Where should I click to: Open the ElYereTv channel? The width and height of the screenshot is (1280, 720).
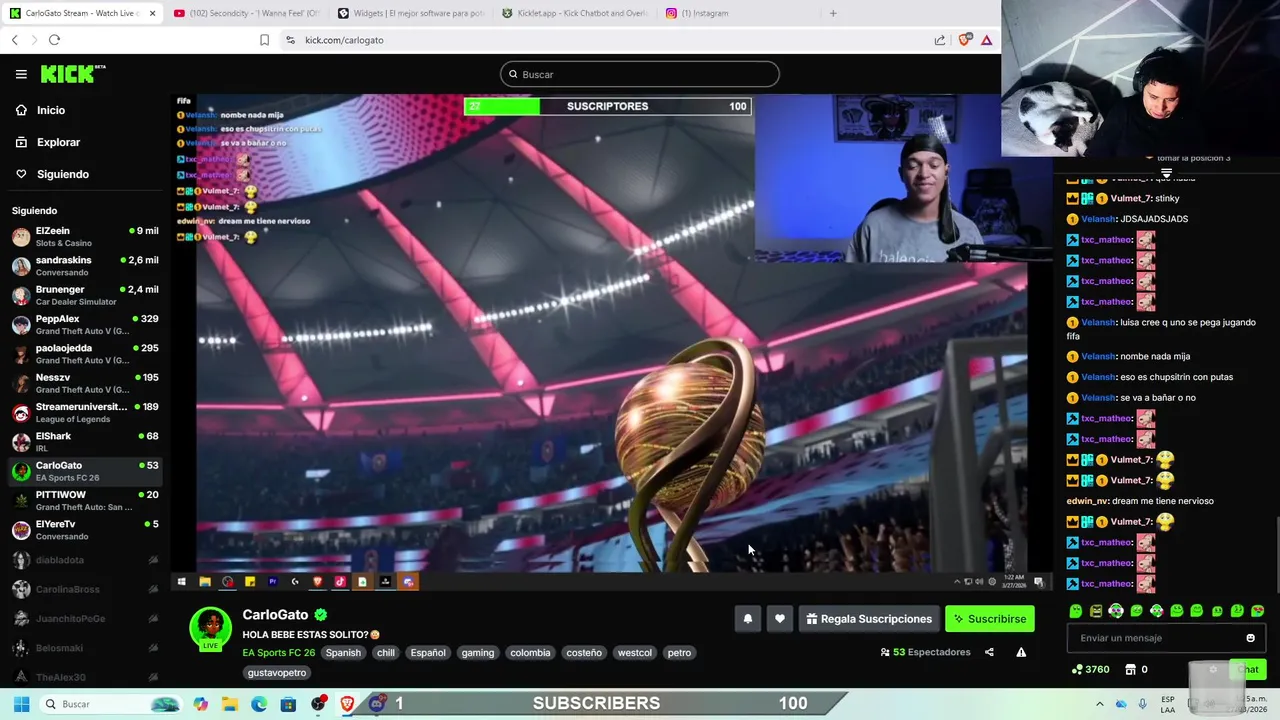[85, 530]
